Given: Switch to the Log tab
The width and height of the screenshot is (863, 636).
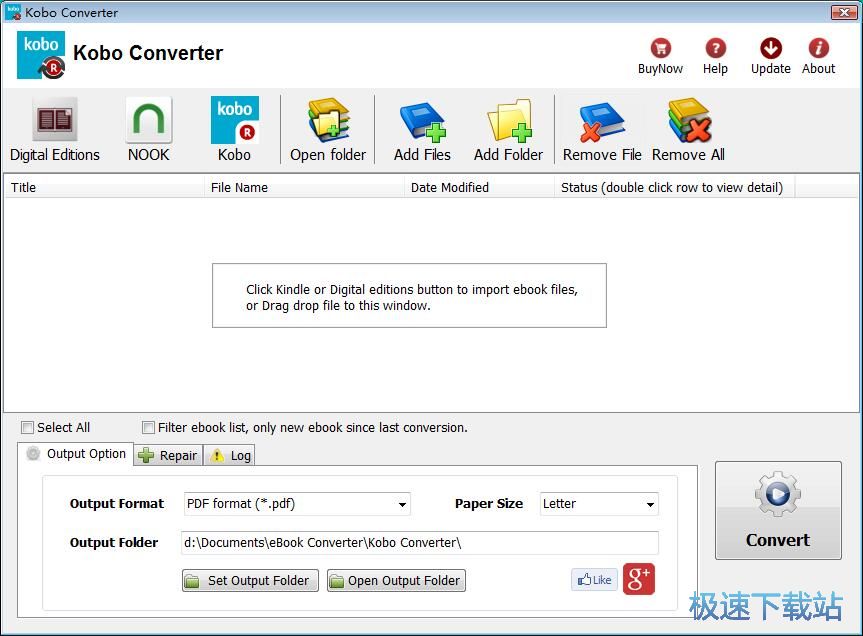Looking at the screenshot, I should (x=230, y=456).
